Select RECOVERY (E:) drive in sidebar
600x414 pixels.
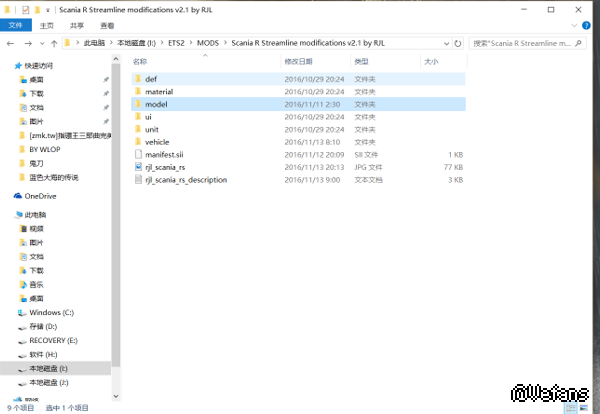54,341
